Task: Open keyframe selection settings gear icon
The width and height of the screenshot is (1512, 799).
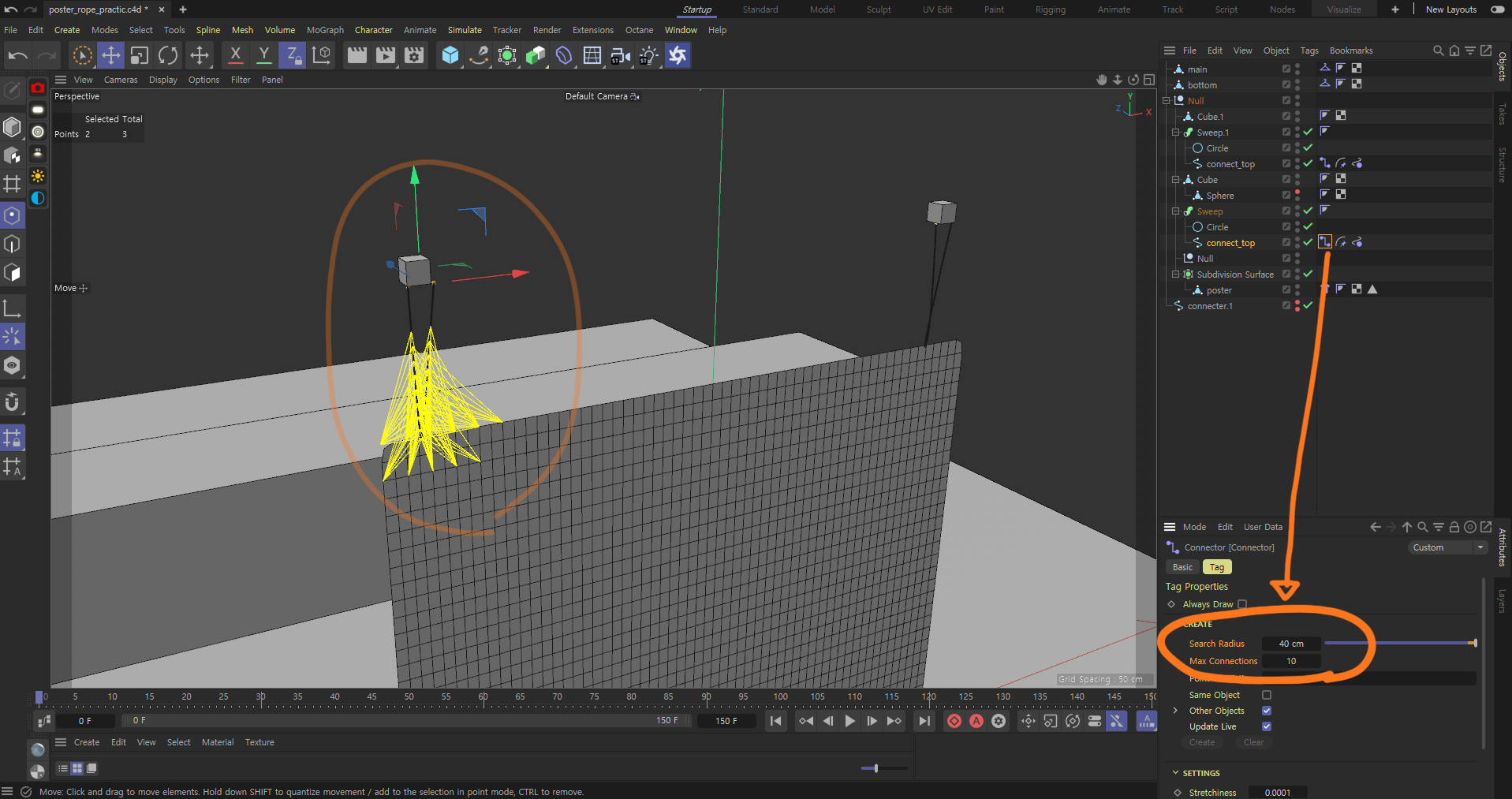Action: point(999,721)
